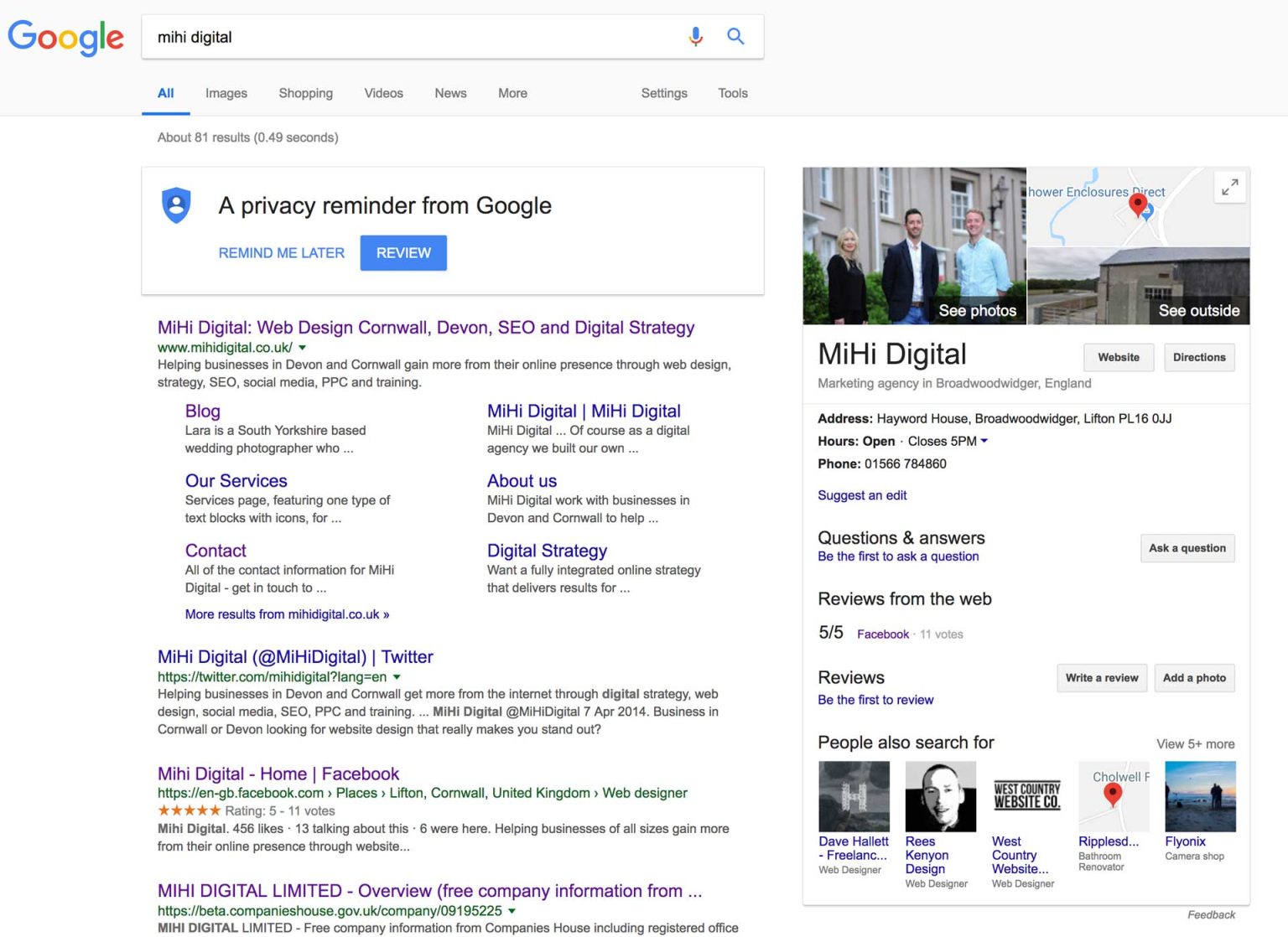Activate voice search microphone icon
This screenshot has height=937, width=1288.
pyautogui.click(x=695, y=37)
